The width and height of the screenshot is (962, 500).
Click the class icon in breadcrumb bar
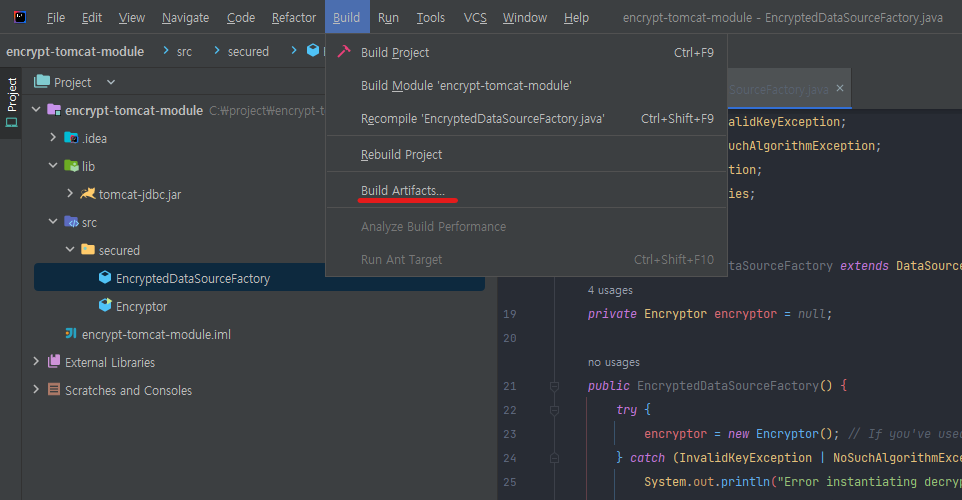[x=313, y=50]
